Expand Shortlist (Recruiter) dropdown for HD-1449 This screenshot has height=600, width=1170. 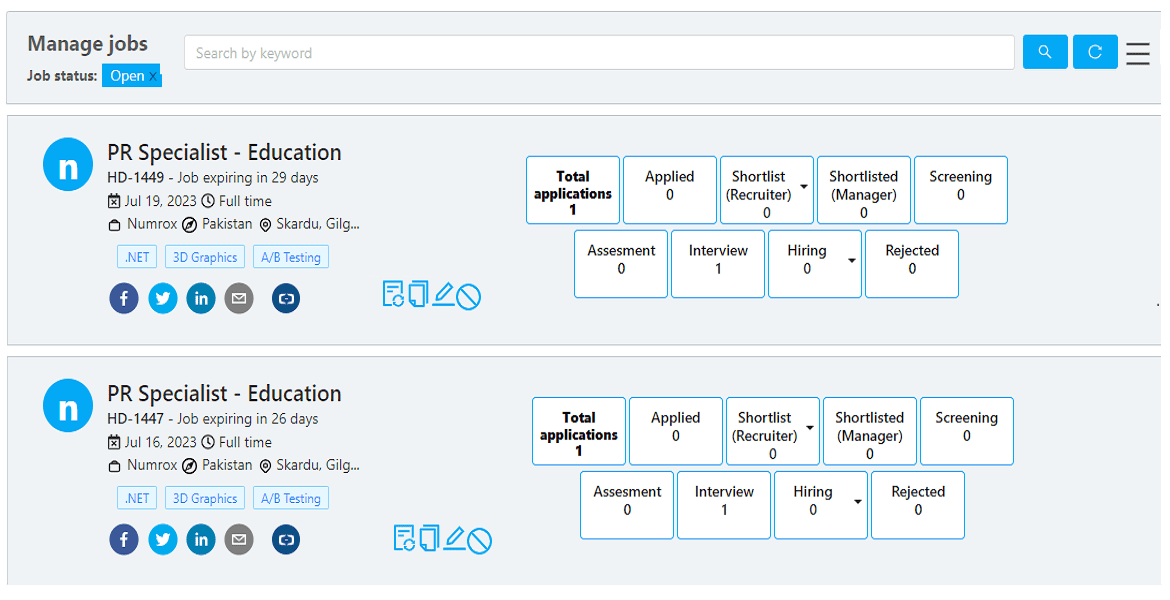coord(804,187)
